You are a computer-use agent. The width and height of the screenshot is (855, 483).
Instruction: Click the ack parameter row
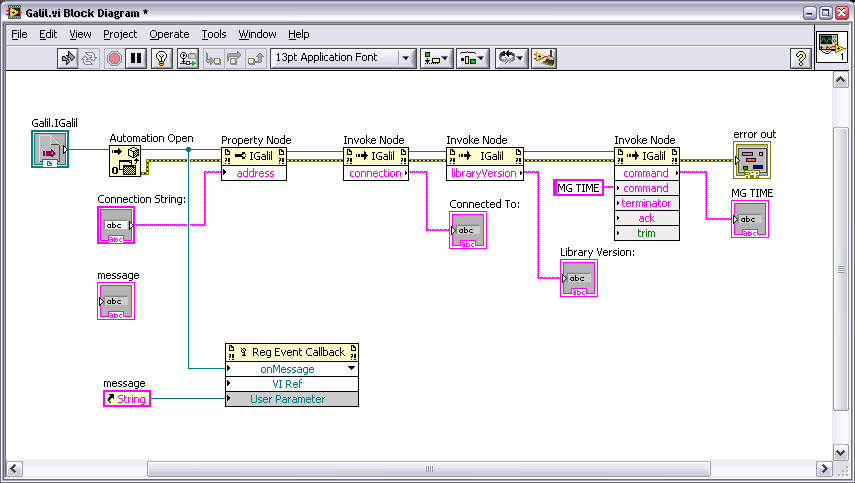coord(647,218)
